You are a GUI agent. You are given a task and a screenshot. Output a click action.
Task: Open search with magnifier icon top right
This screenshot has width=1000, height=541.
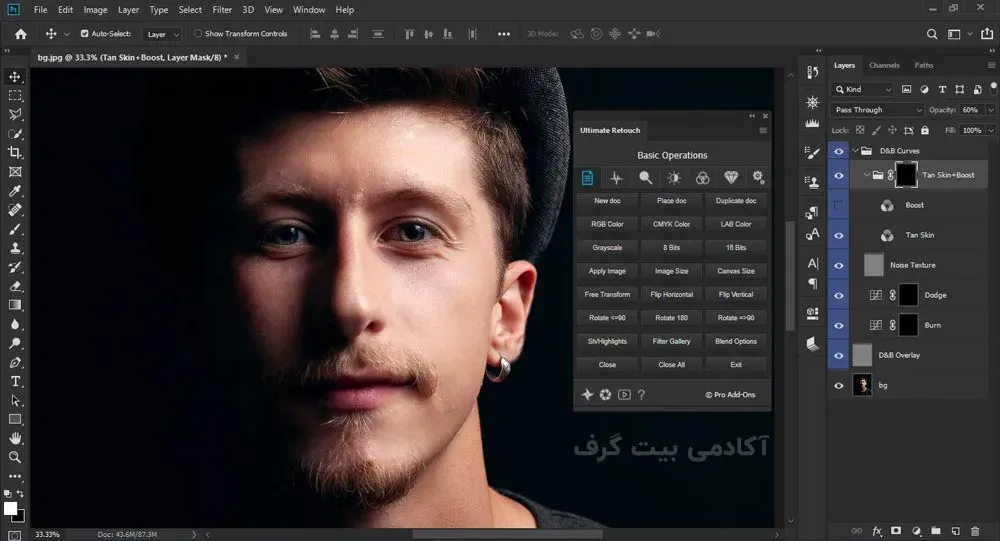932,34
